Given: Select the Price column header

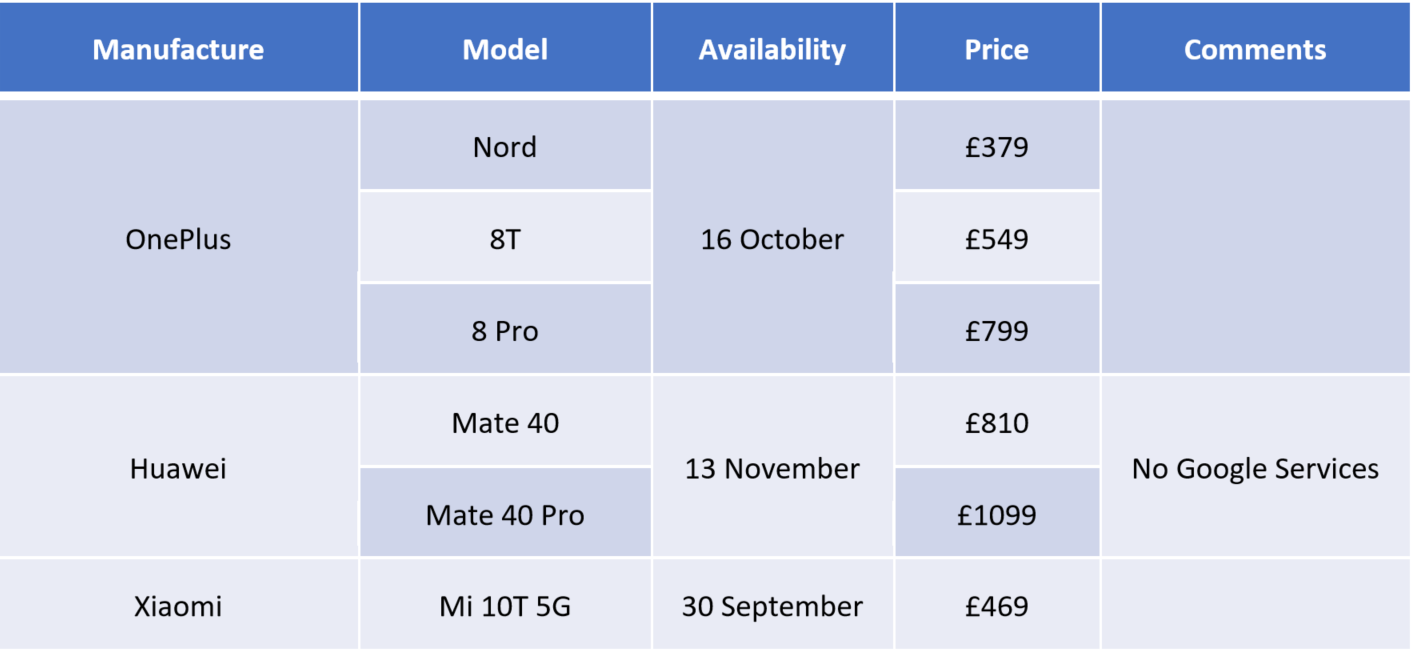Looking at the screenshot, I should [997, 48].
